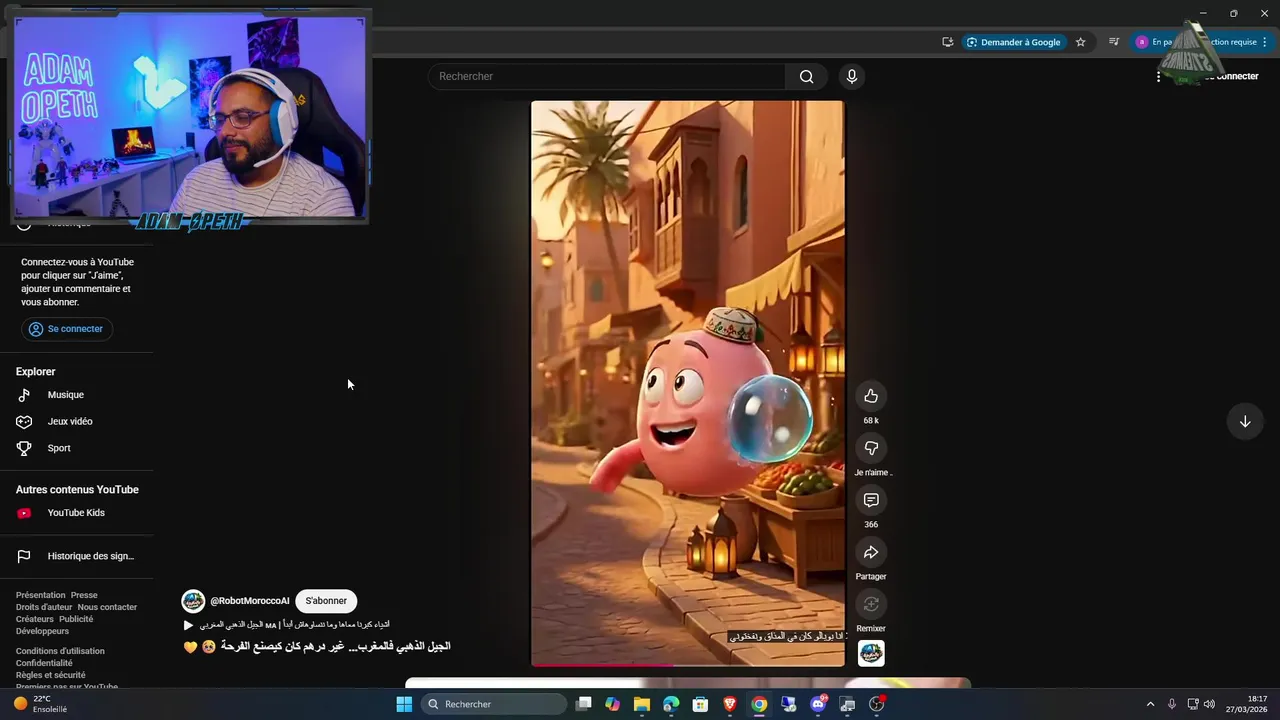The height and width of the screenshot is (720, 1280).
Task: Click the Chrome icon on the taskbar
Action: click(x=760, y=704)
